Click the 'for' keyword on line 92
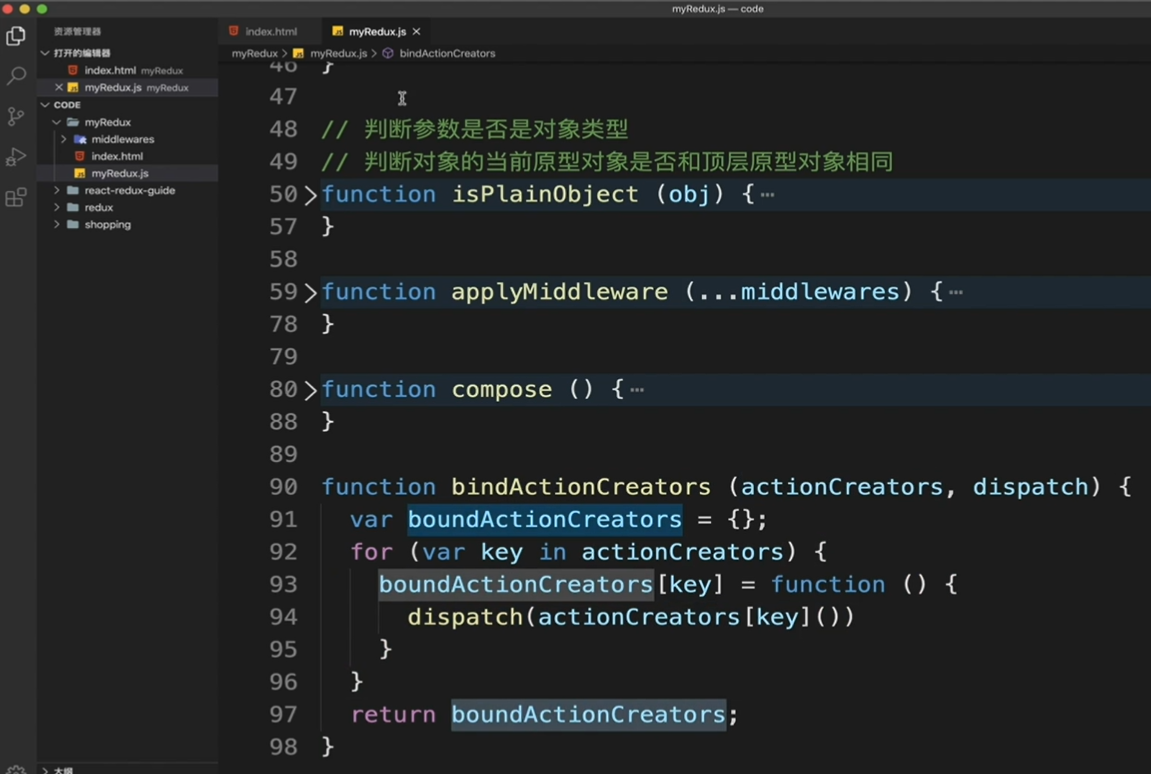The width and height of the screenshot is (1151, 774). (x=371, y=552)
